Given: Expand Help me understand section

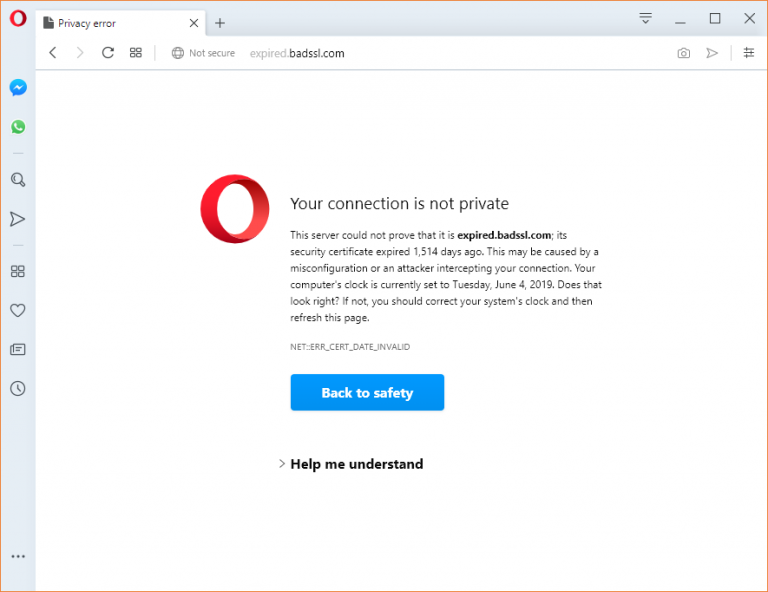Looking at the screenshot, I should pyautogui.click(x=351, y=464).
